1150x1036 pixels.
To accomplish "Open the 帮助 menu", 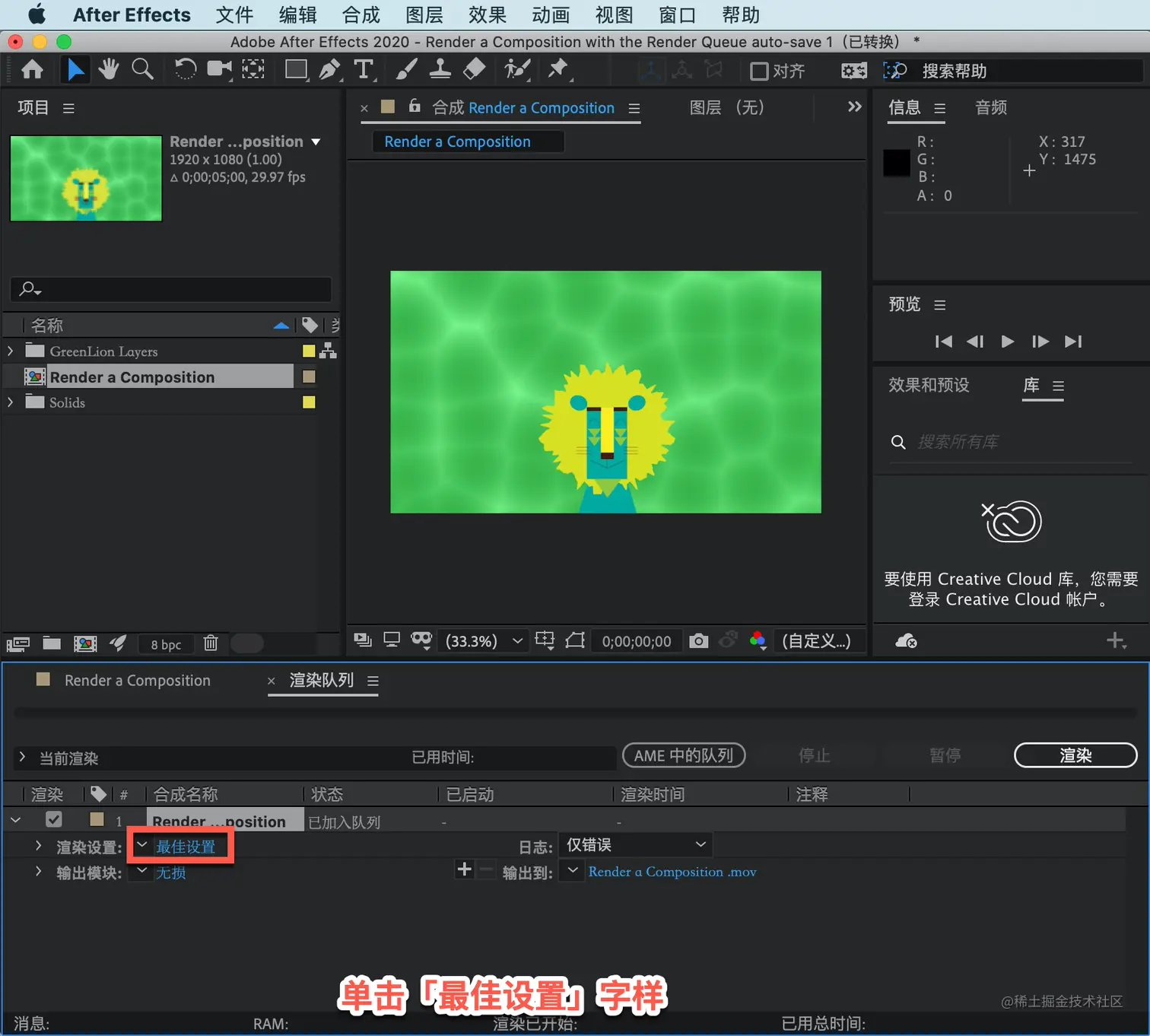I will click(x=741, y=14).
